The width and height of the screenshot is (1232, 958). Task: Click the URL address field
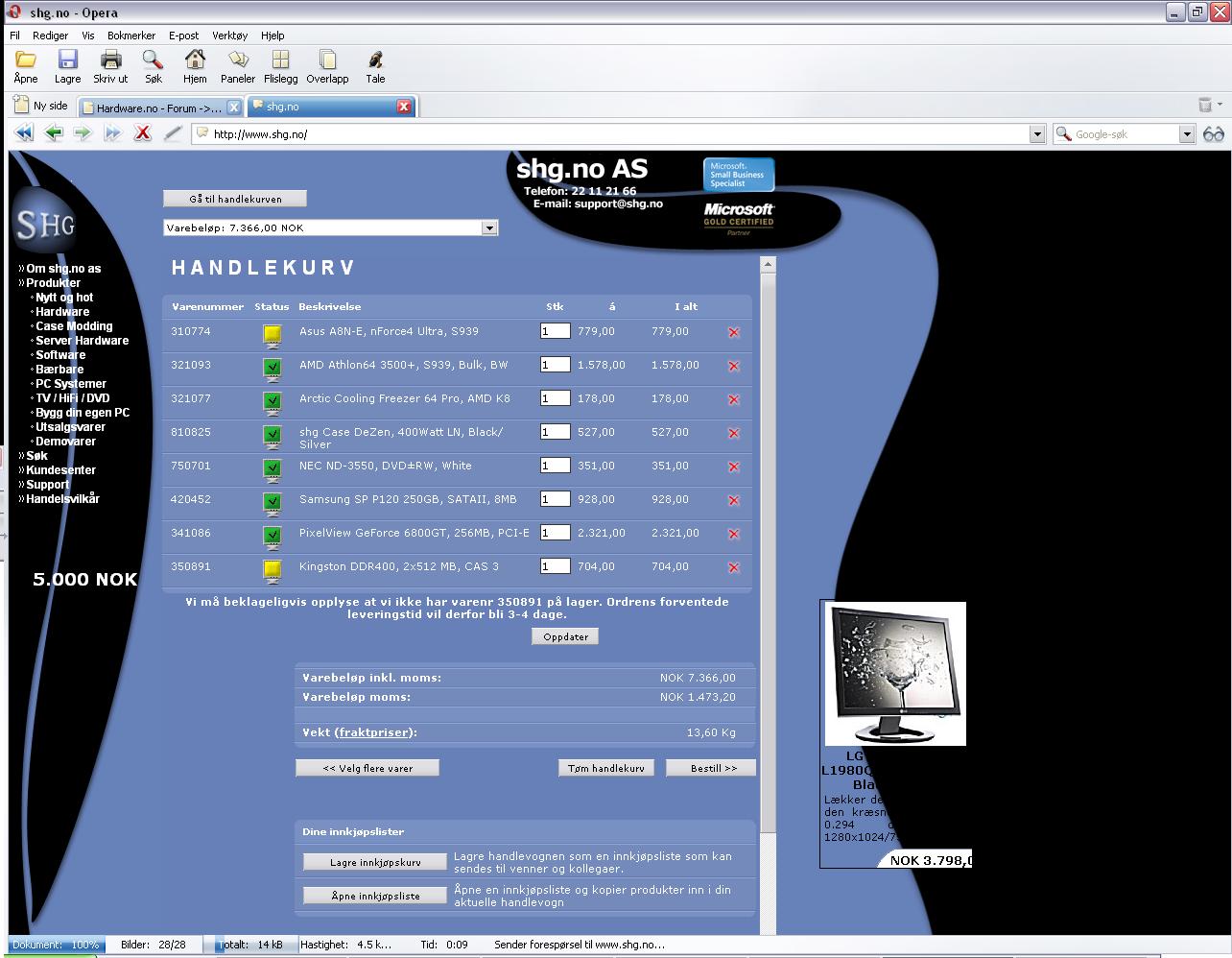click(x=610, y=134)
